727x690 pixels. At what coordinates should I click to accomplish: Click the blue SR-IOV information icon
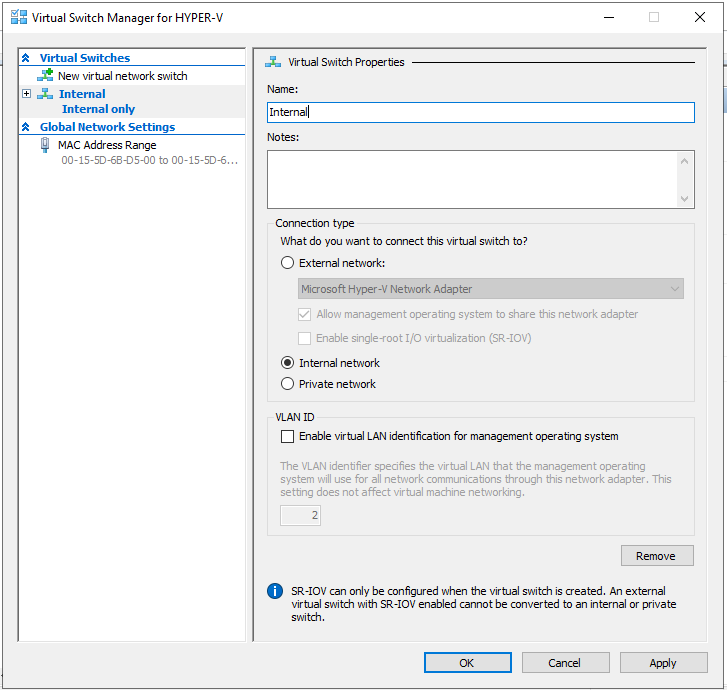coord(275,591)
